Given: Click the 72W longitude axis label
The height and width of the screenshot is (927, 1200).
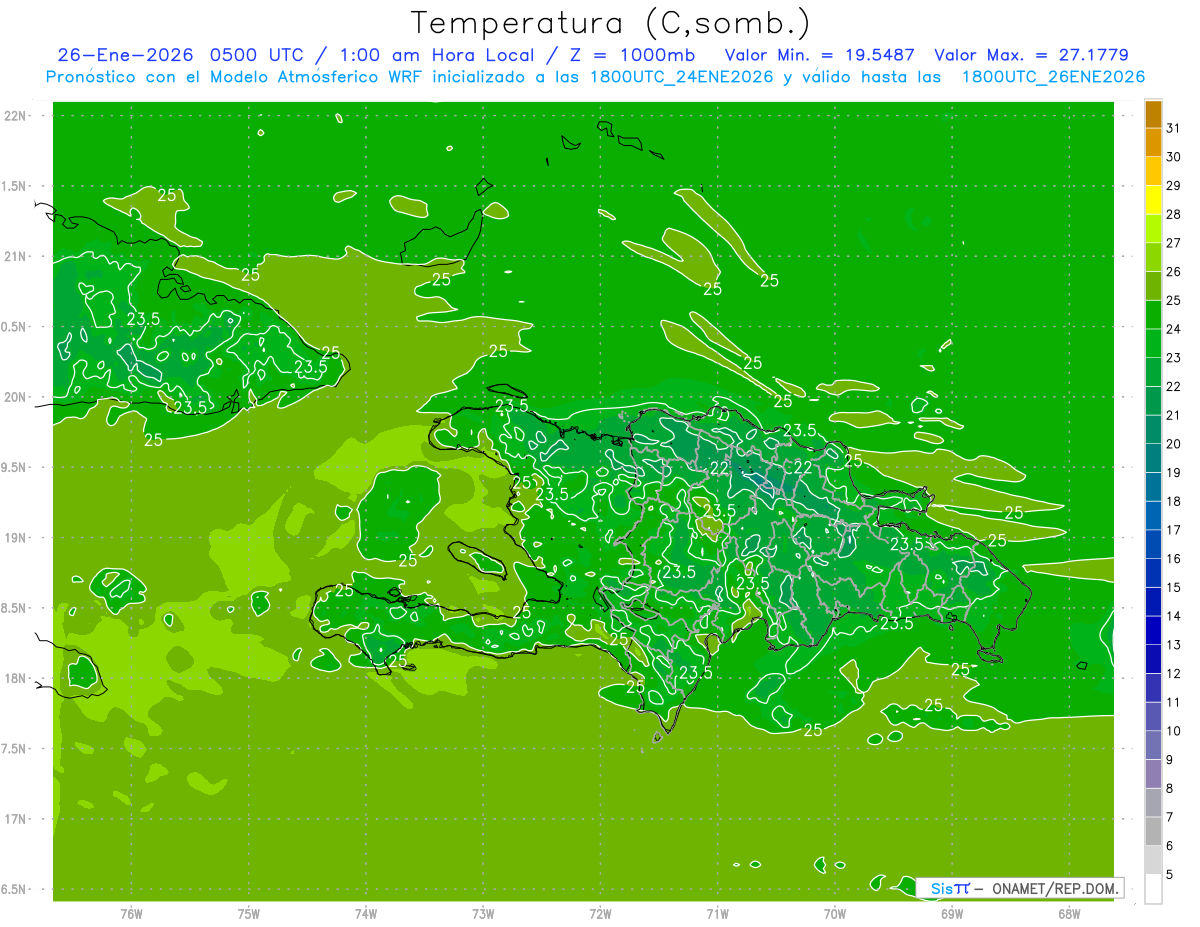Looking at the screenshot, I should click(x=600, y=913).
